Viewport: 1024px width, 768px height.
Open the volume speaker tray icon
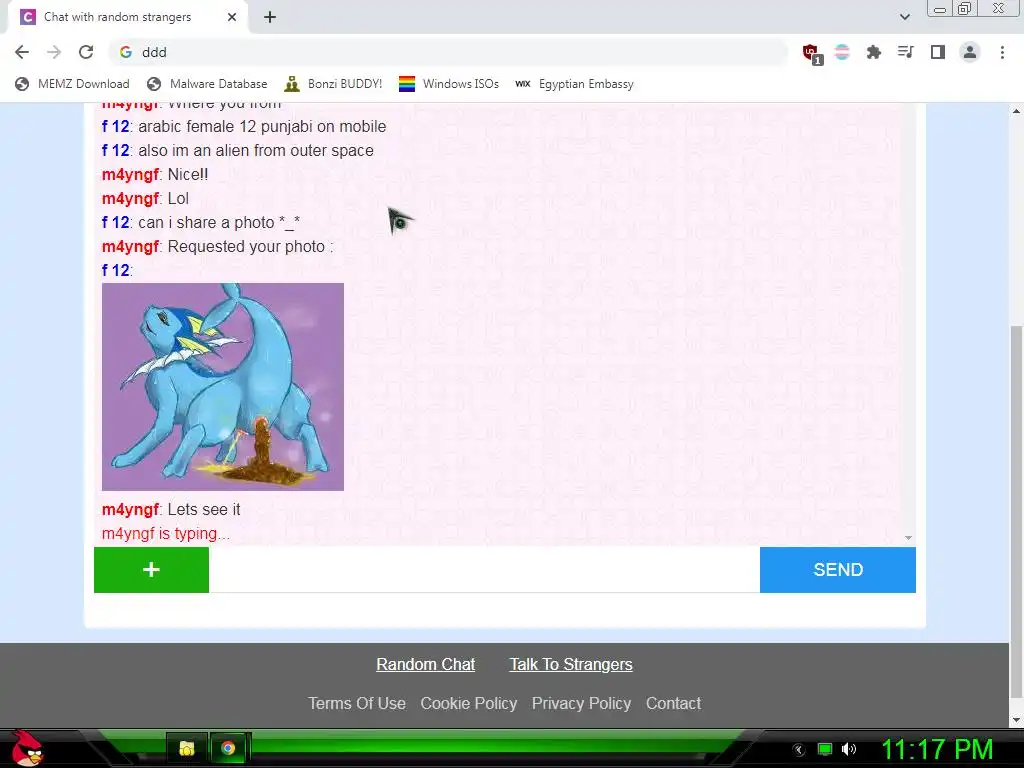click(x=849, y=750)
